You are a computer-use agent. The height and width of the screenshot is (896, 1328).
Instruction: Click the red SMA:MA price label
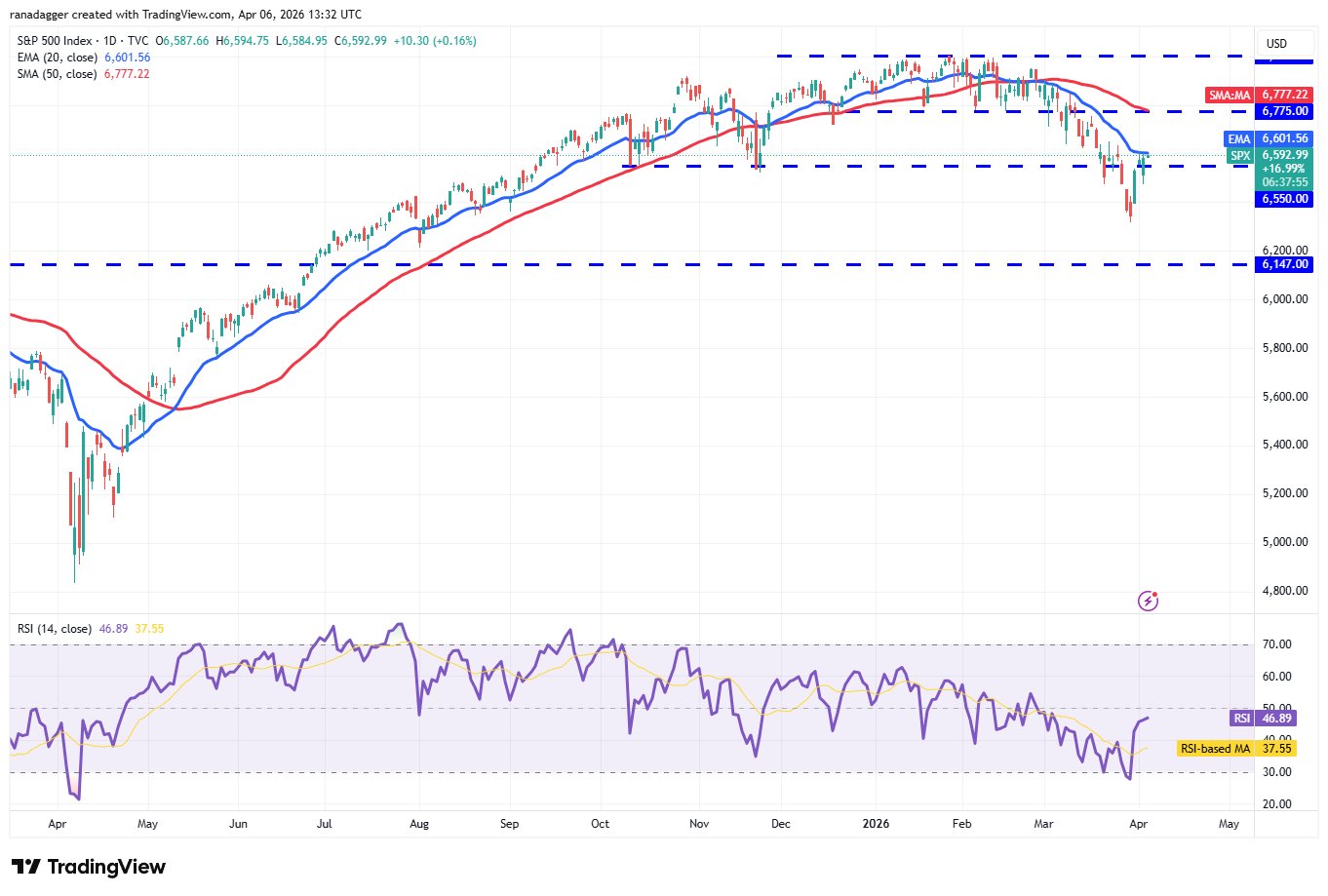1230,95
